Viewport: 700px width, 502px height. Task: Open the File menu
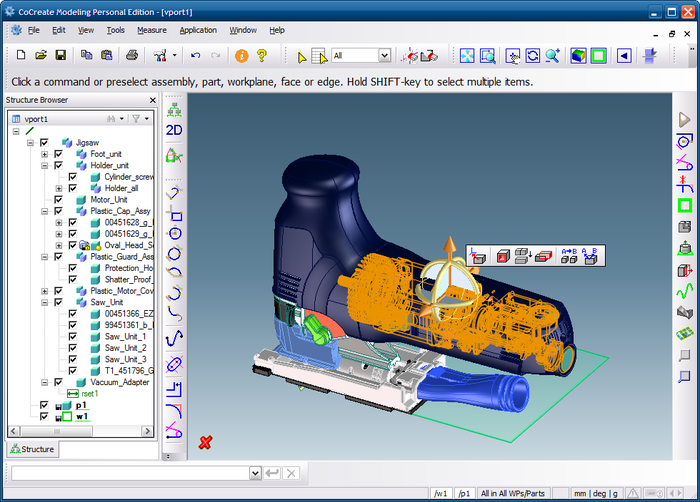[33, 30]
